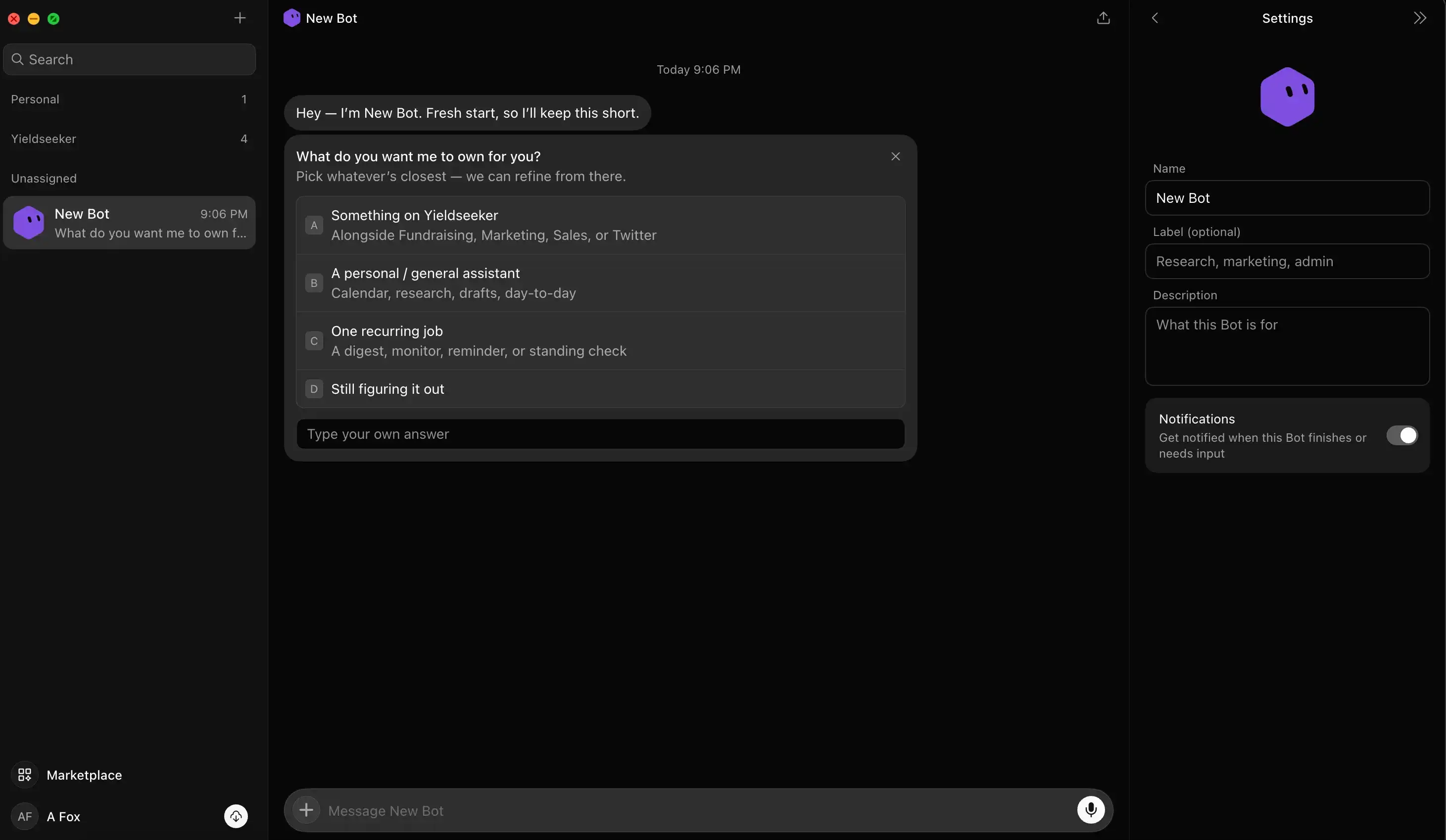Click the microphone icon in the message bar
The image size is (1446, 840).
(x=1090, y=810)
